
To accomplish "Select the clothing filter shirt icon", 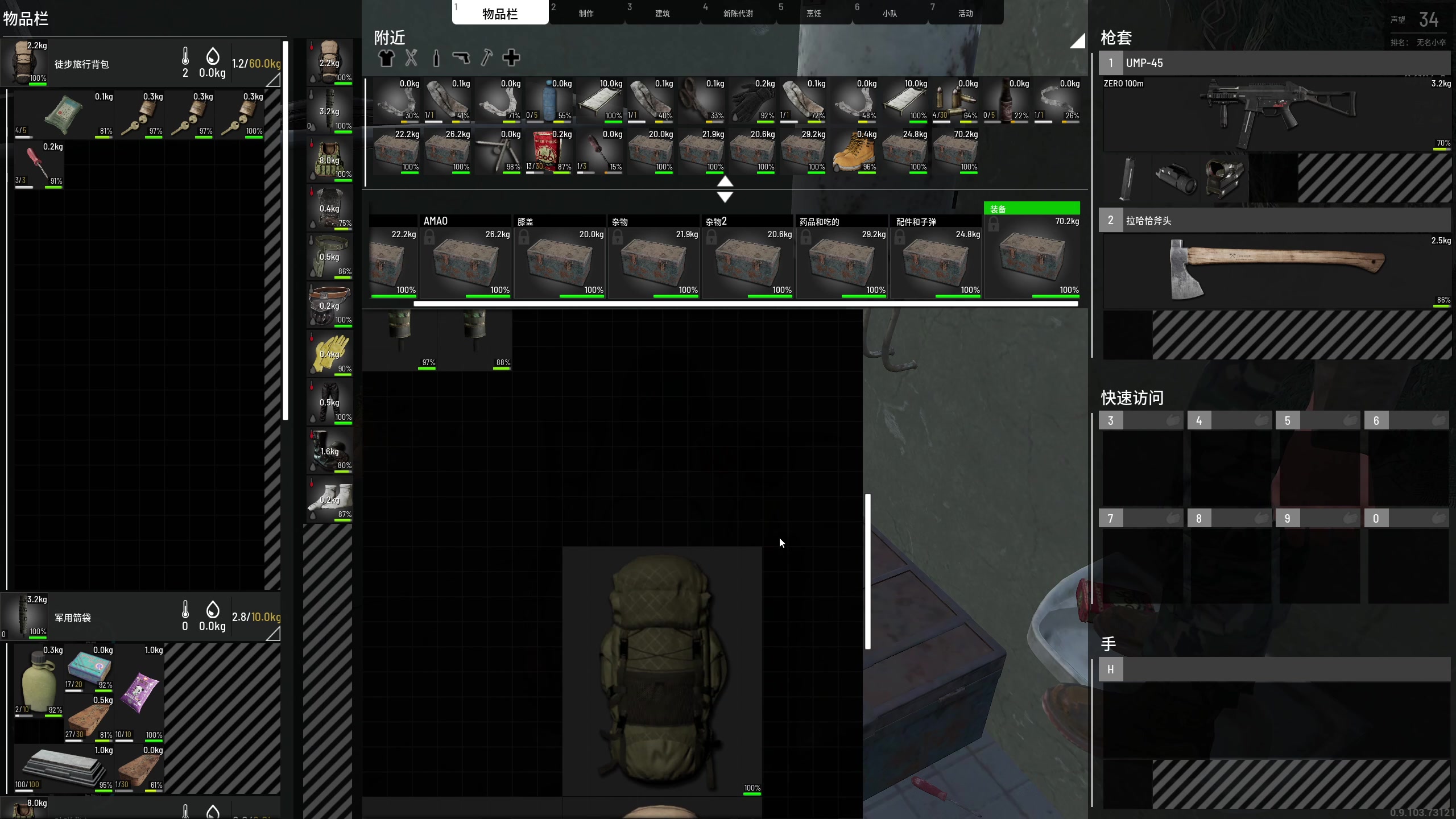I will pyautogui.click(x=386, y=58).
